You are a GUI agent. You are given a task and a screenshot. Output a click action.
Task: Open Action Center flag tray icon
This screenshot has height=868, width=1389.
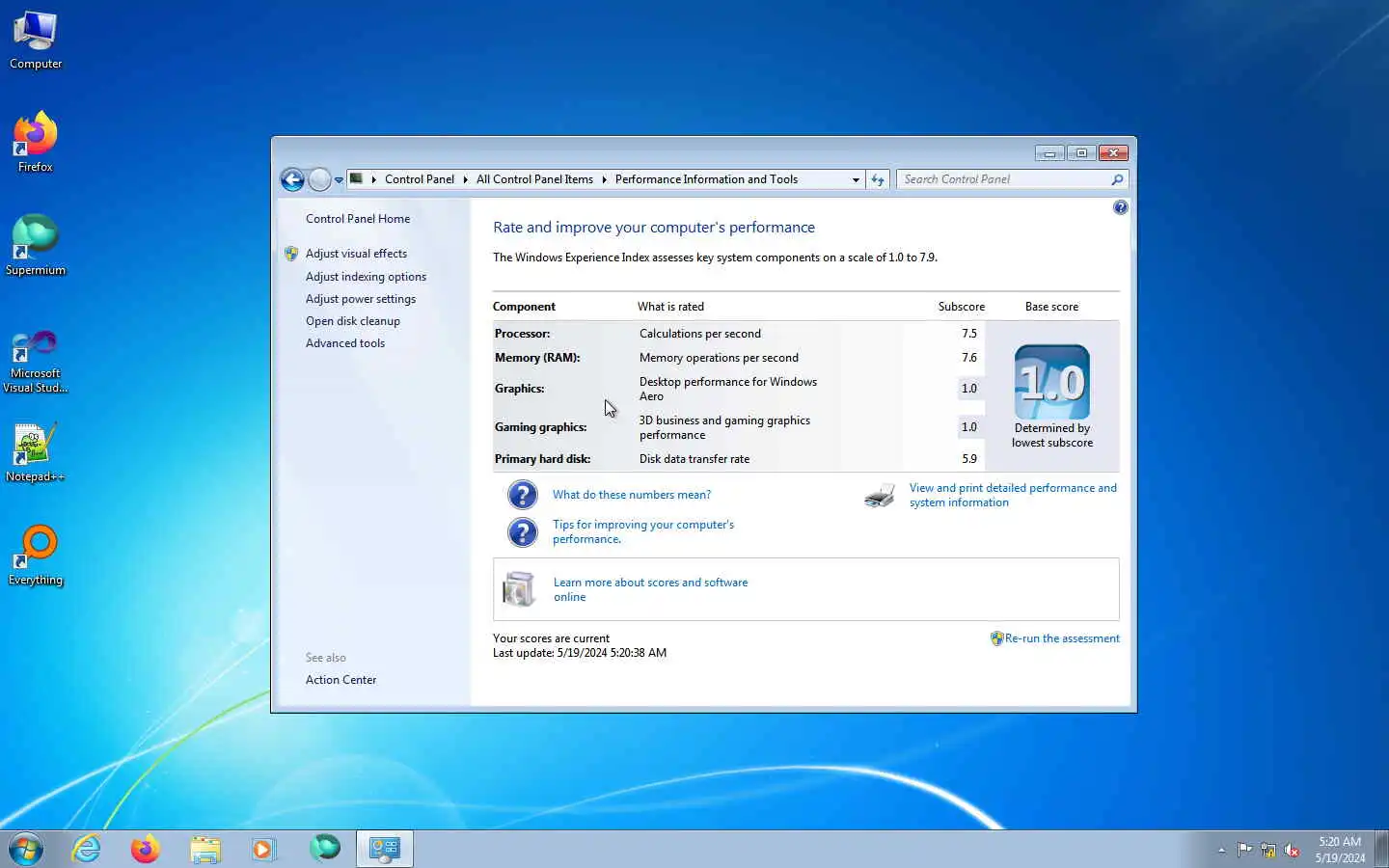[x=1244, y=850]
